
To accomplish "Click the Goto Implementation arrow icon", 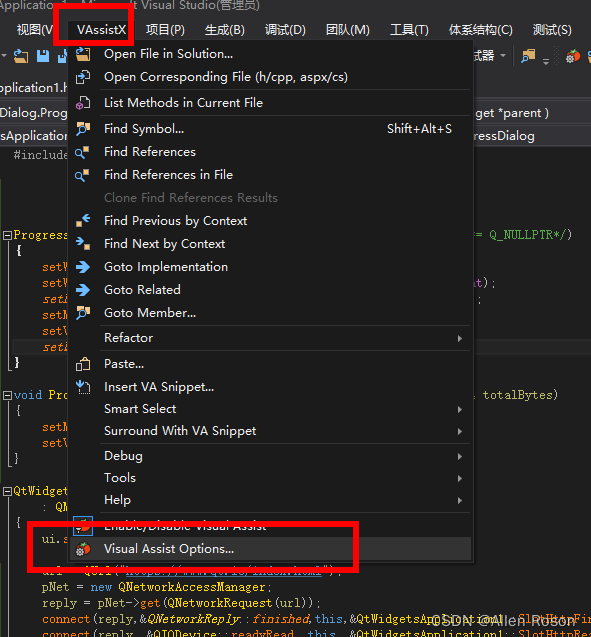I will [83, 267].
